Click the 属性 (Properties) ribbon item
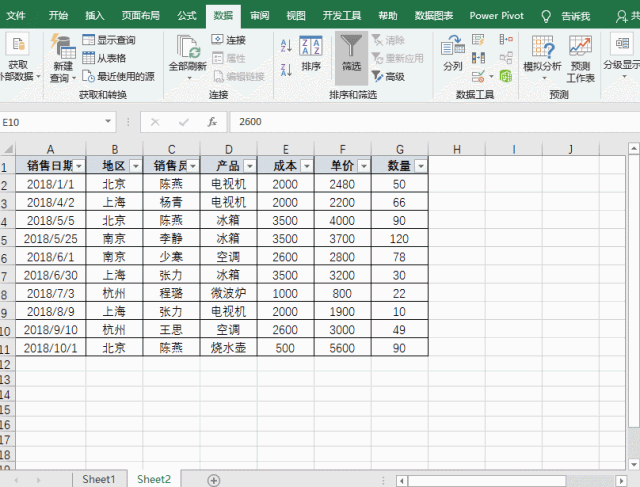The height and width of the screenshot is (487, 640). coord(229,58)
